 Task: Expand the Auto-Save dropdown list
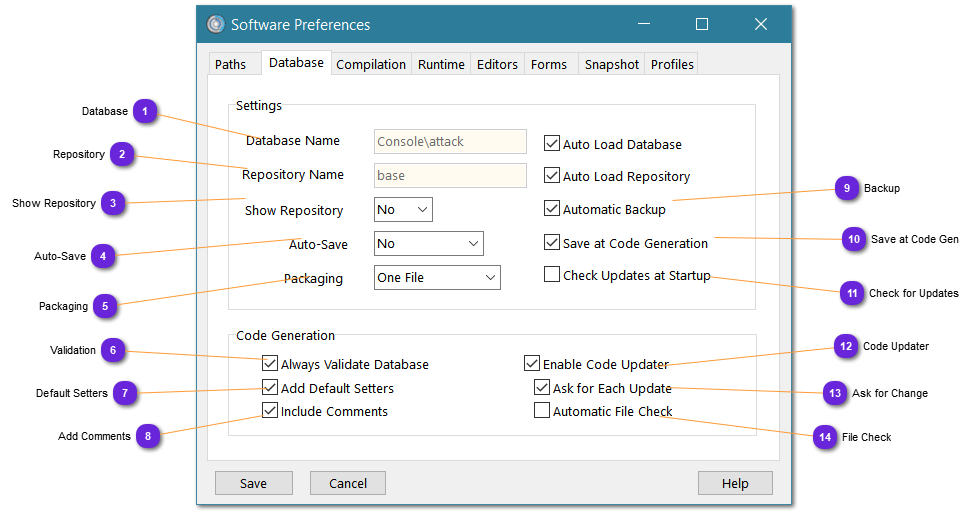428,244
